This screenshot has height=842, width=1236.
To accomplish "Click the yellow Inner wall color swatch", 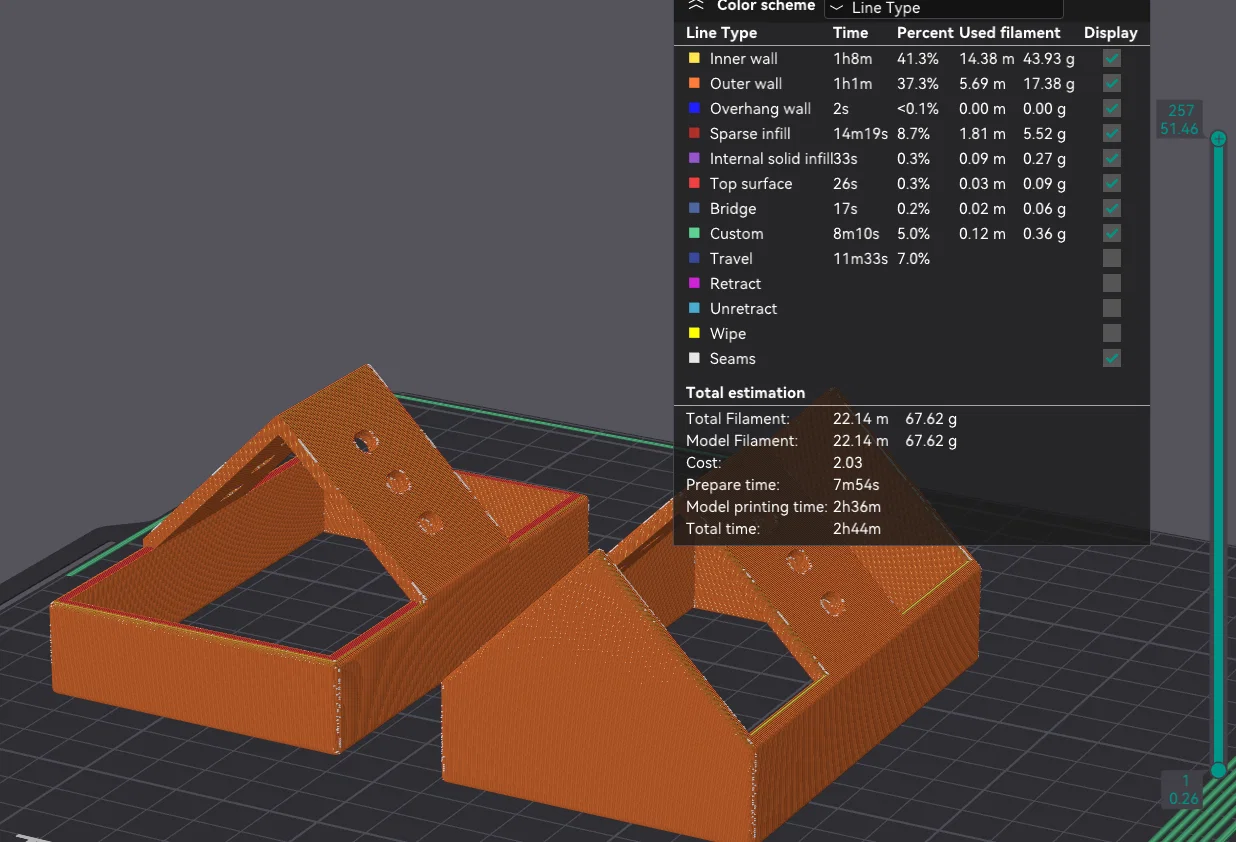I will [x=694, y=58].
